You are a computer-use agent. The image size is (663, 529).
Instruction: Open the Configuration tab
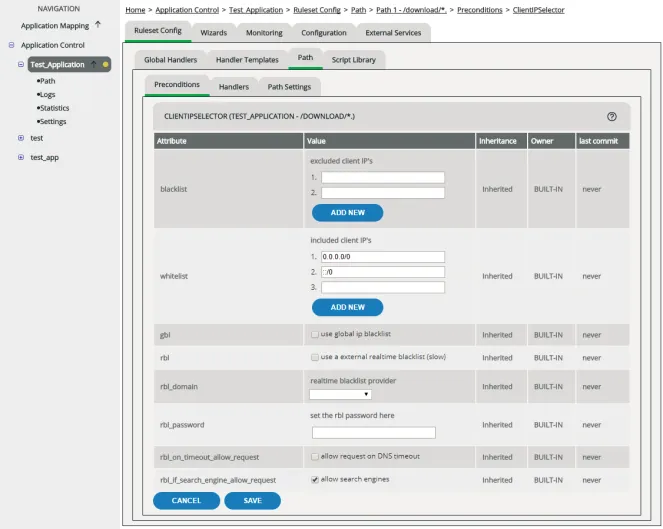[x=324, y=33]
